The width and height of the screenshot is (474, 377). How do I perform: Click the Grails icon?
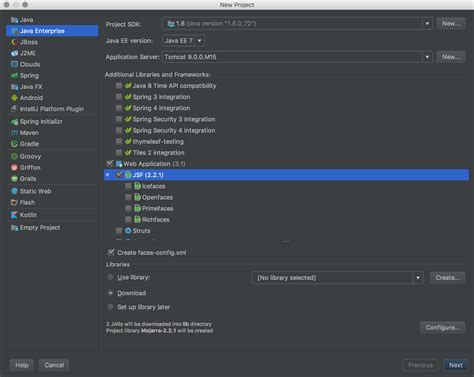[x=14, y=179]
